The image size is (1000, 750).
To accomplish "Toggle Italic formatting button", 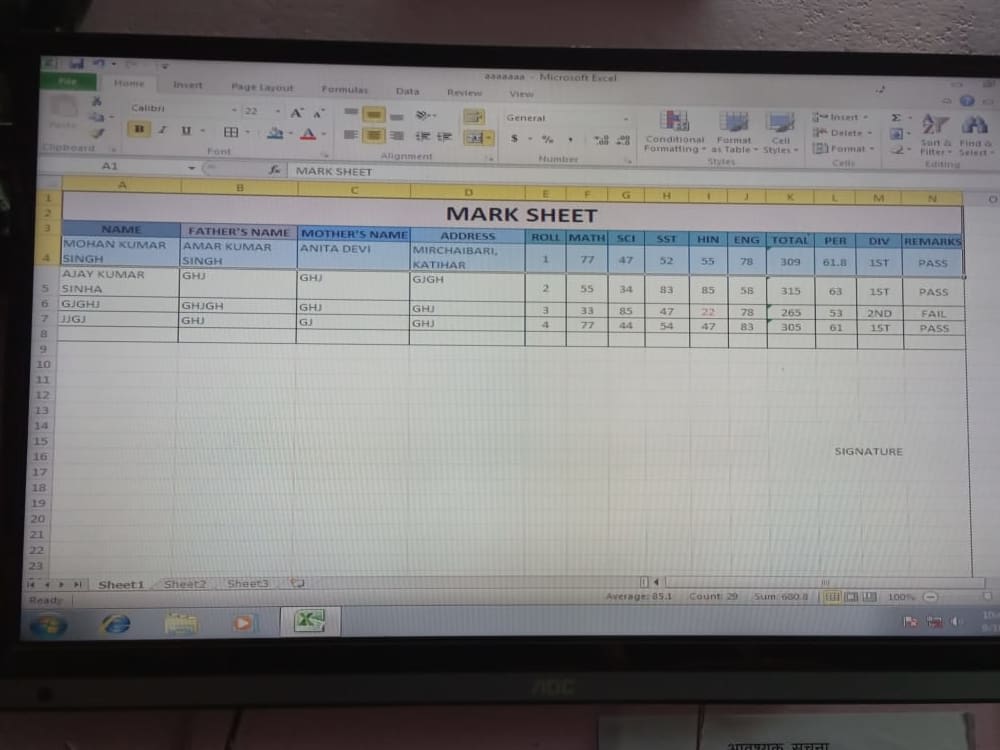I will [163, 130].
